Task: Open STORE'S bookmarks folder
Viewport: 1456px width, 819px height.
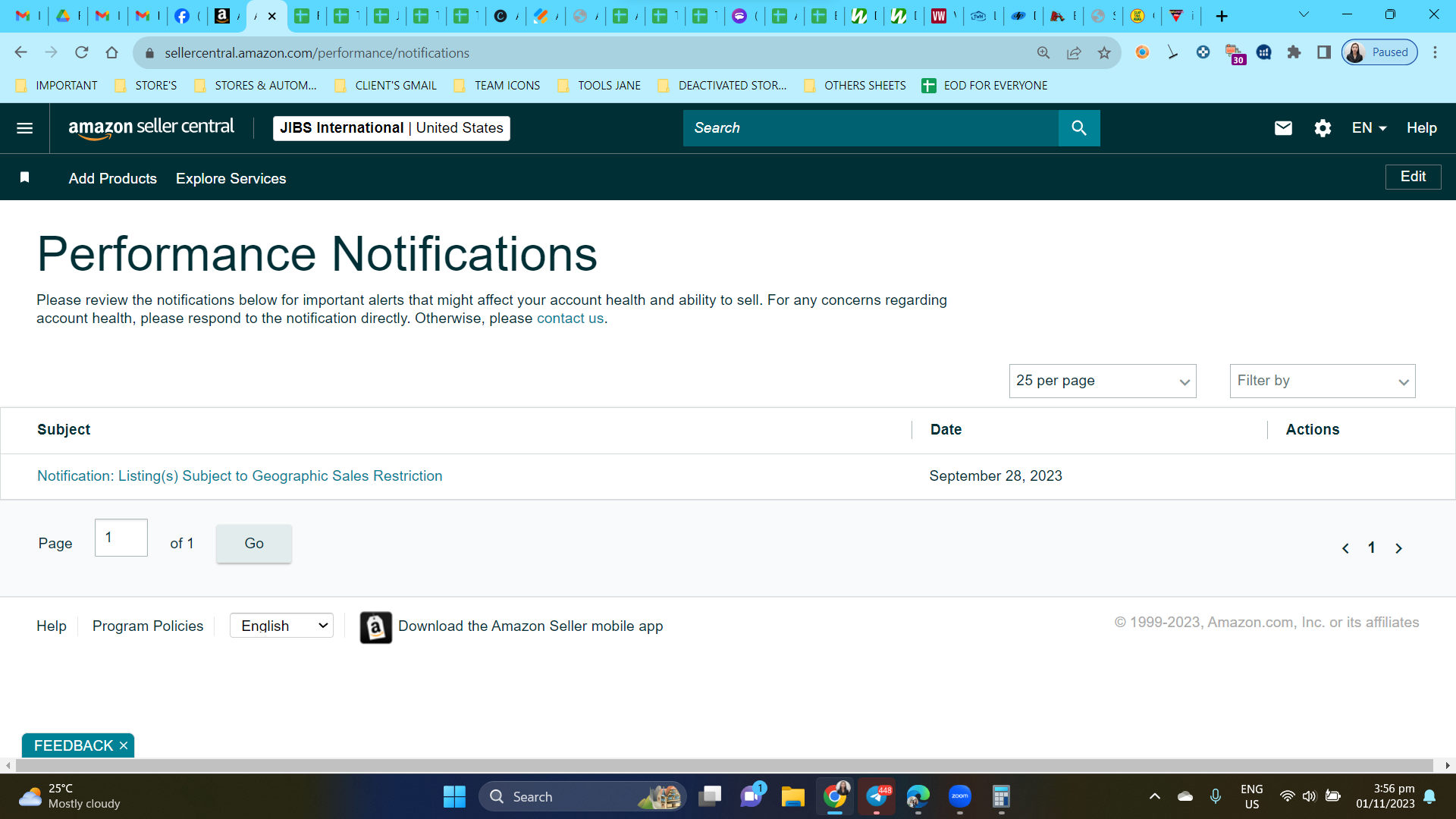Action: [146, 86]
